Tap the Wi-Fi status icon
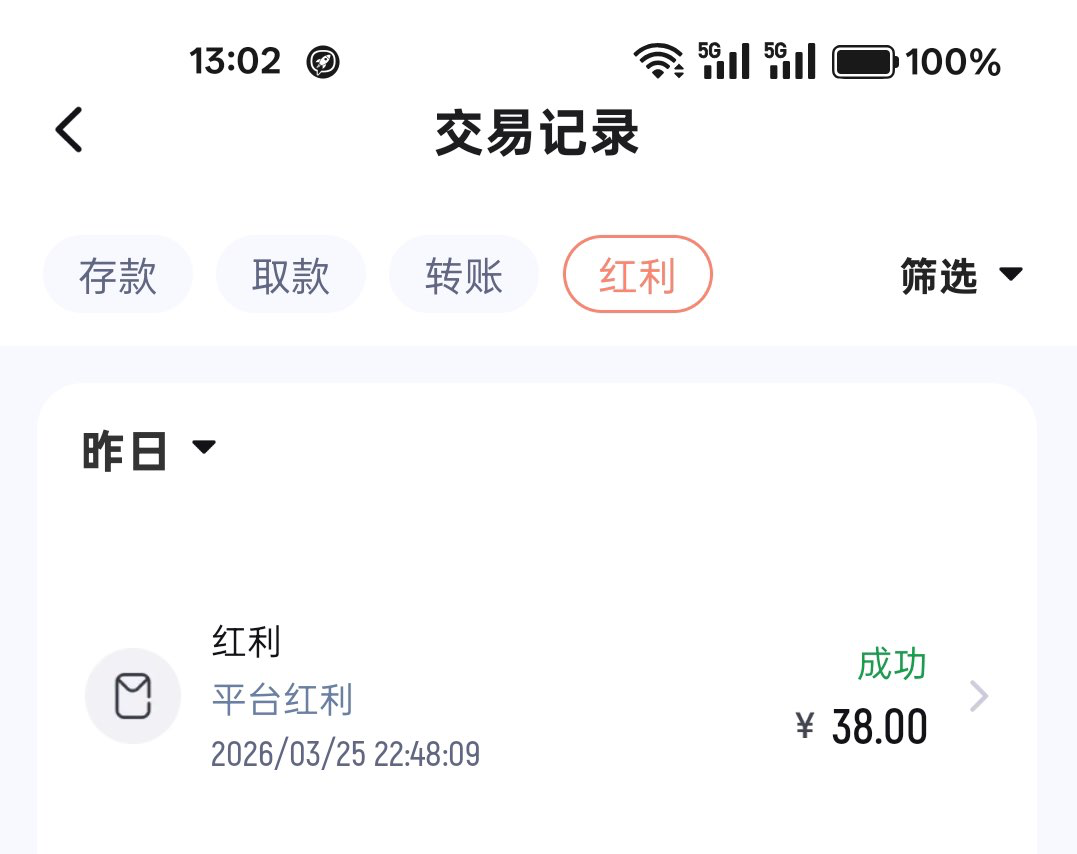Viewport: 1077px width, 854px height. (x=659, y=62)
